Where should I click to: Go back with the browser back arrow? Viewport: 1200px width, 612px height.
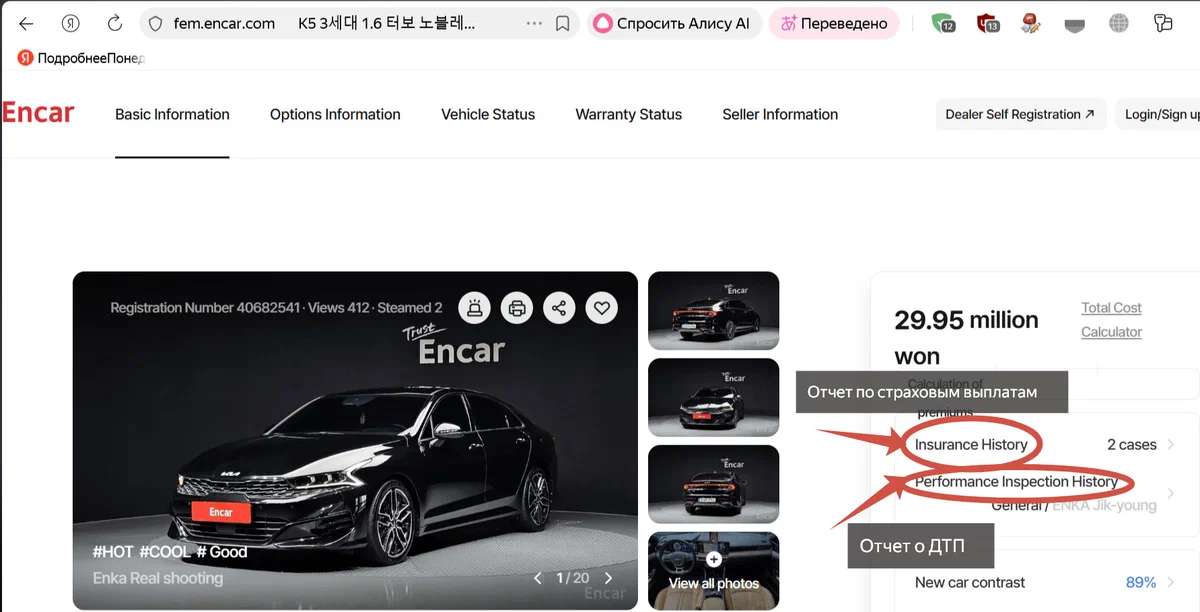(x=26, y=23)
